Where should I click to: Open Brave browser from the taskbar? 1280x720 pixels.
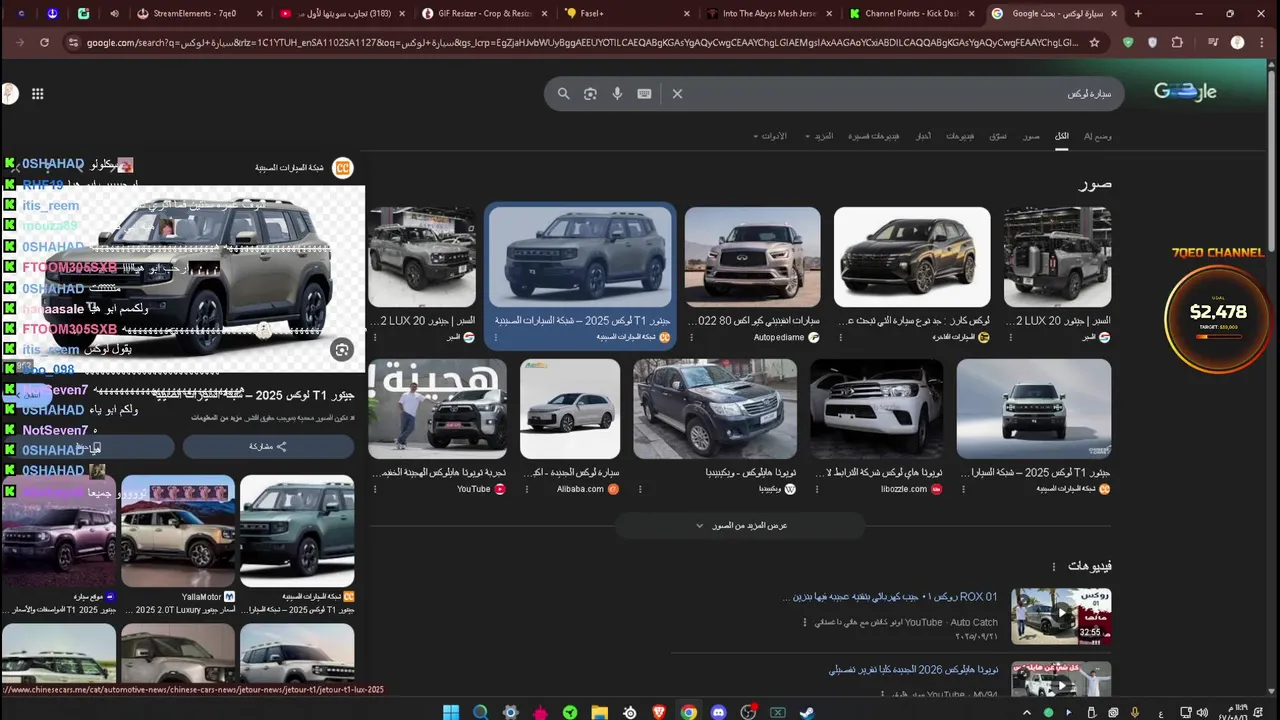(x=659, y=712)
